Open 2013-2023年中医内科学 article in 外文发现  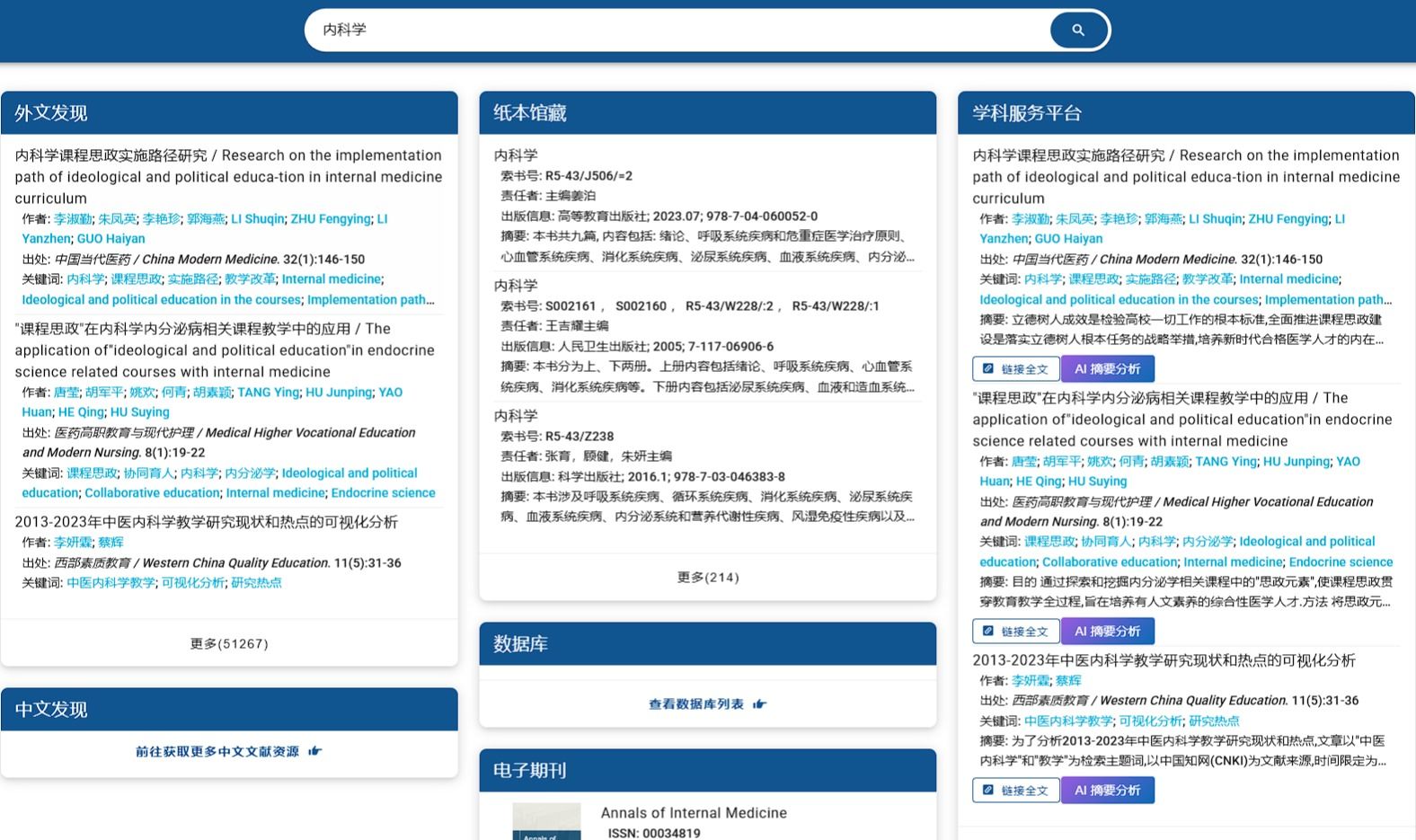click(x=206, y=522)
